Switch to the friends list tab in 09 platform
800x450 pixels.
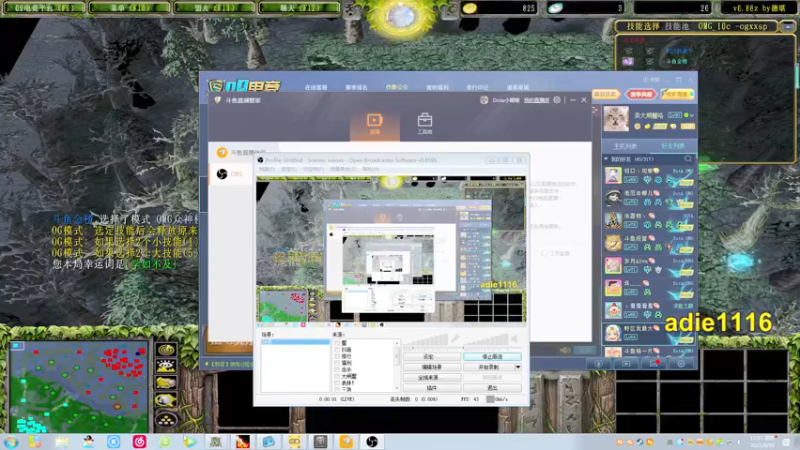[x=672, y=146]
